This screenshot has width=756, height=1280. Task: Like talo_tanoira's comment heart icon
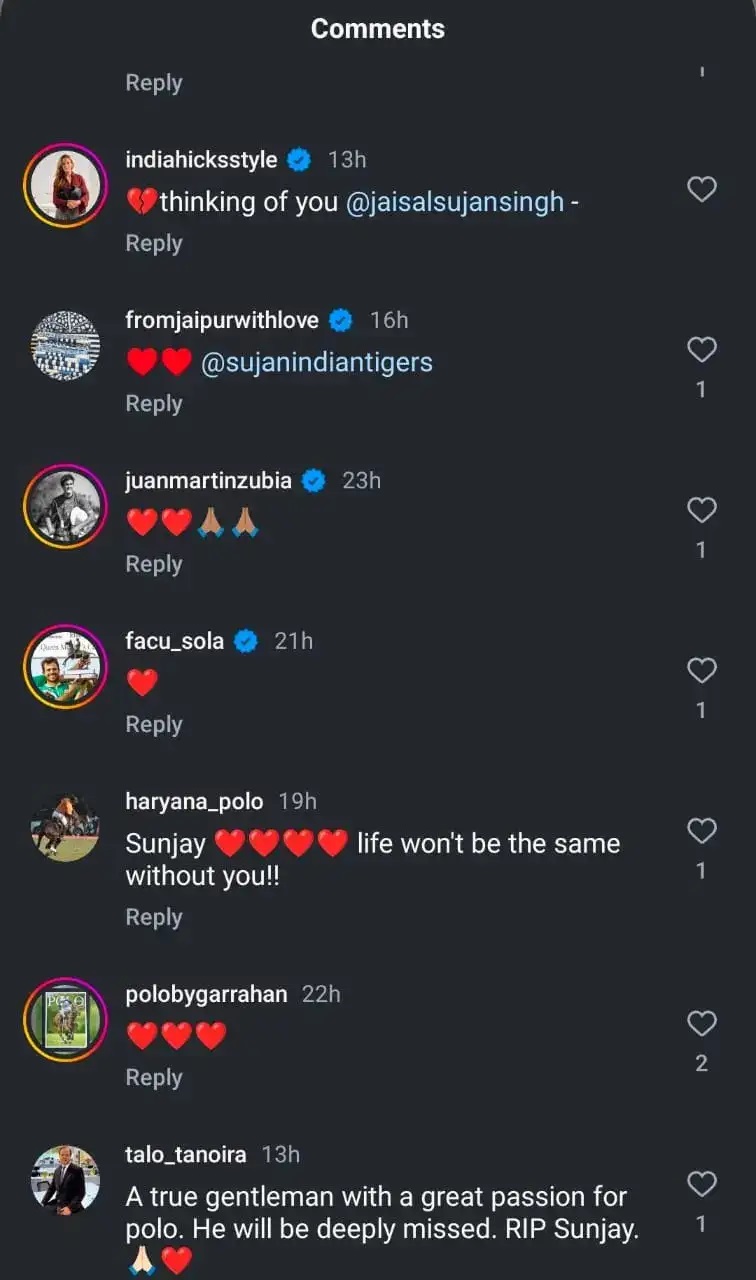tap(702, 1184)
